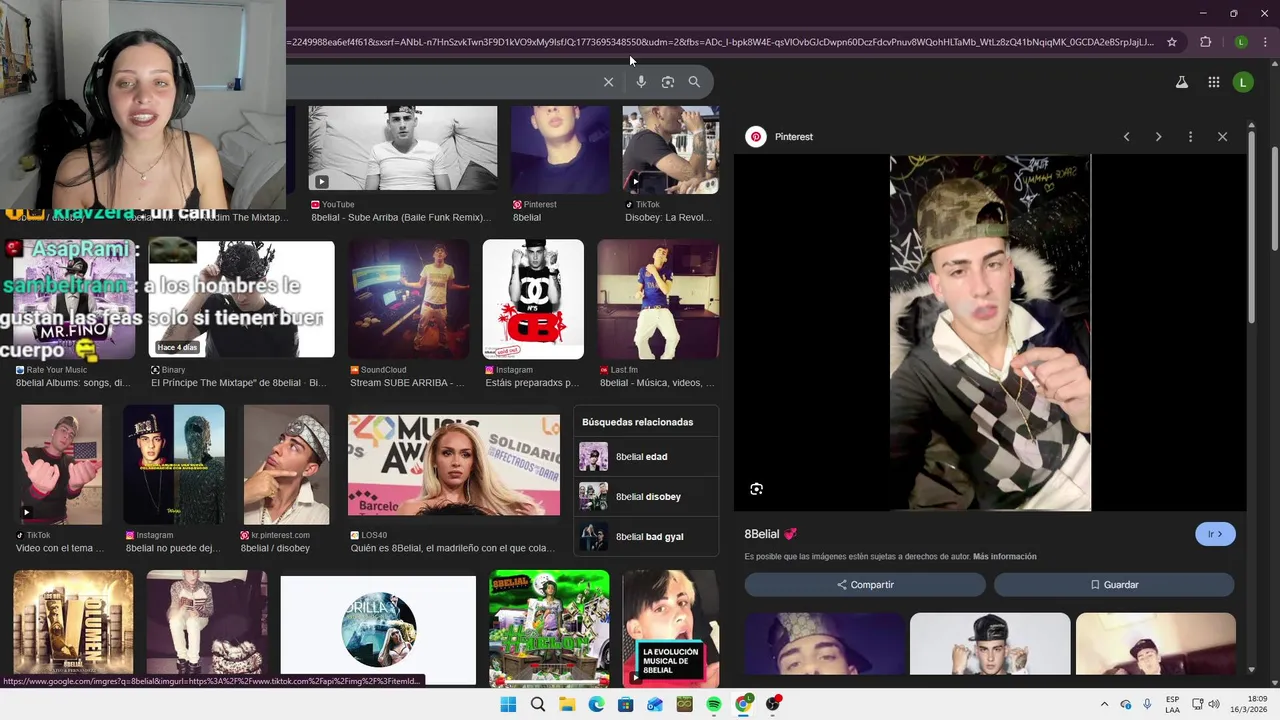Open Instagram Estáis preparadxs thumbnail
This screenshot has height=720, width=1280.
click(533, 299)
